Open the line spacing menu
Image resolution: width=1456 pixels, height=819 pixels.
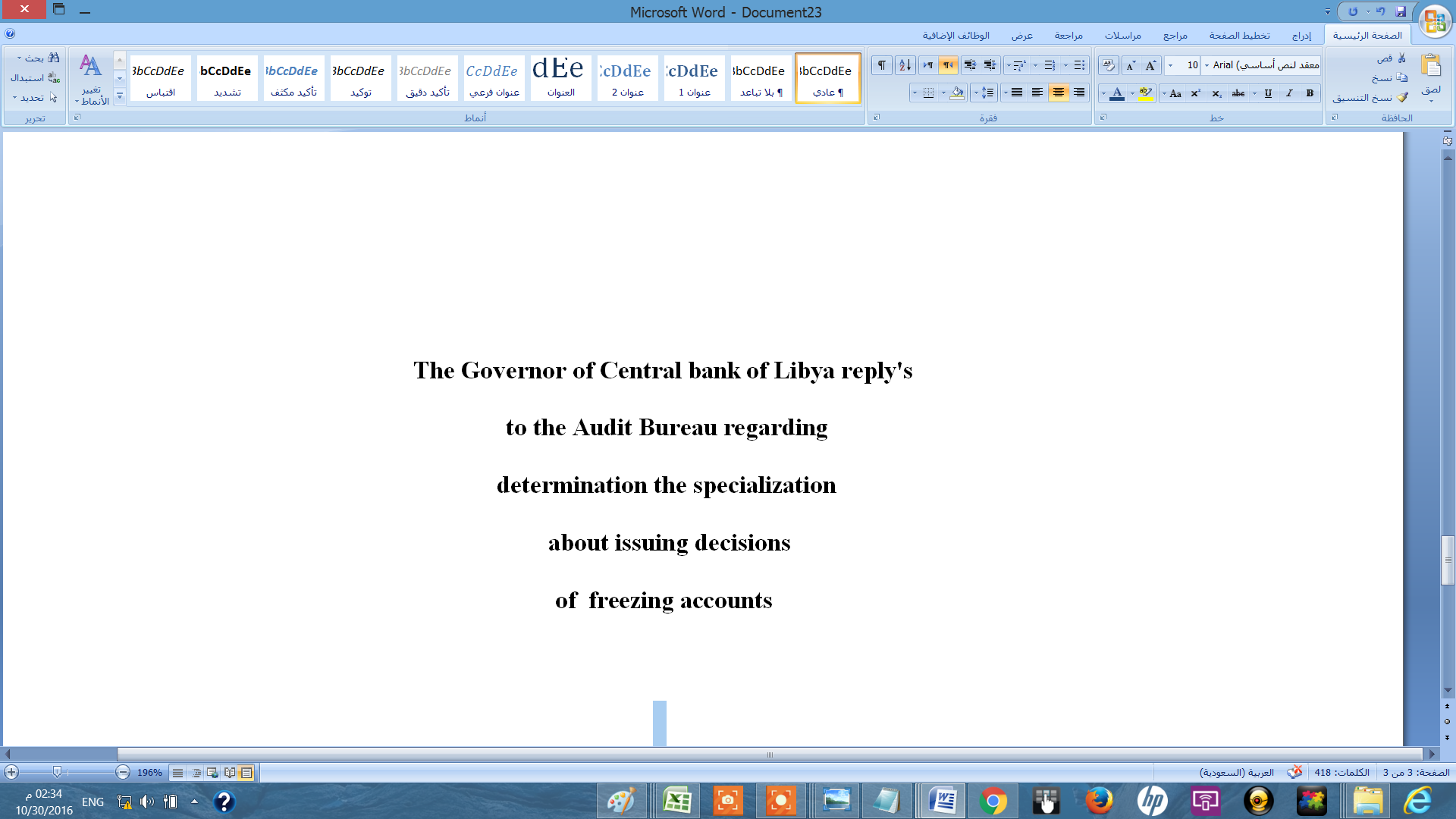click(984, 93)
